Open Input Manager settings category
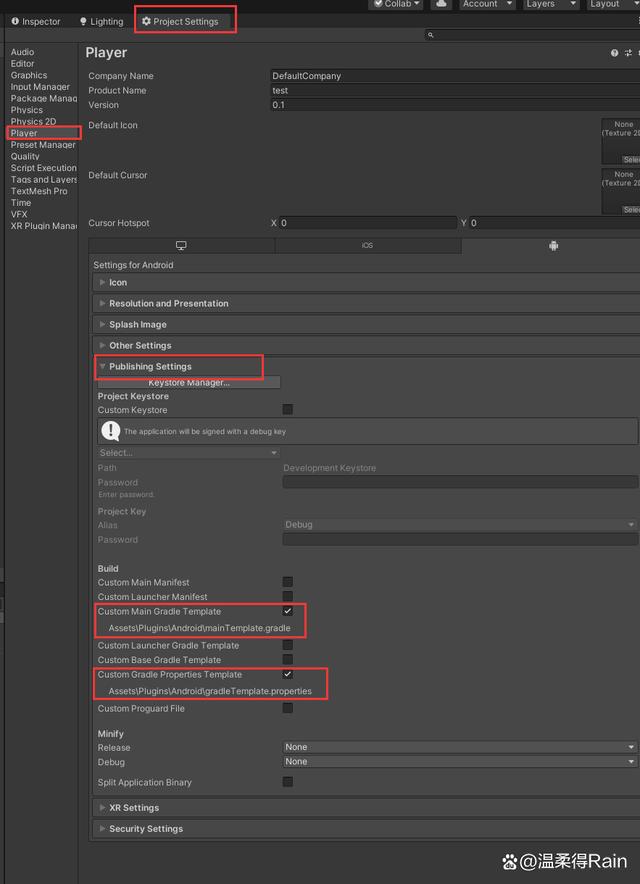Screen dimensions: 640x884 (x=40, y=87)
